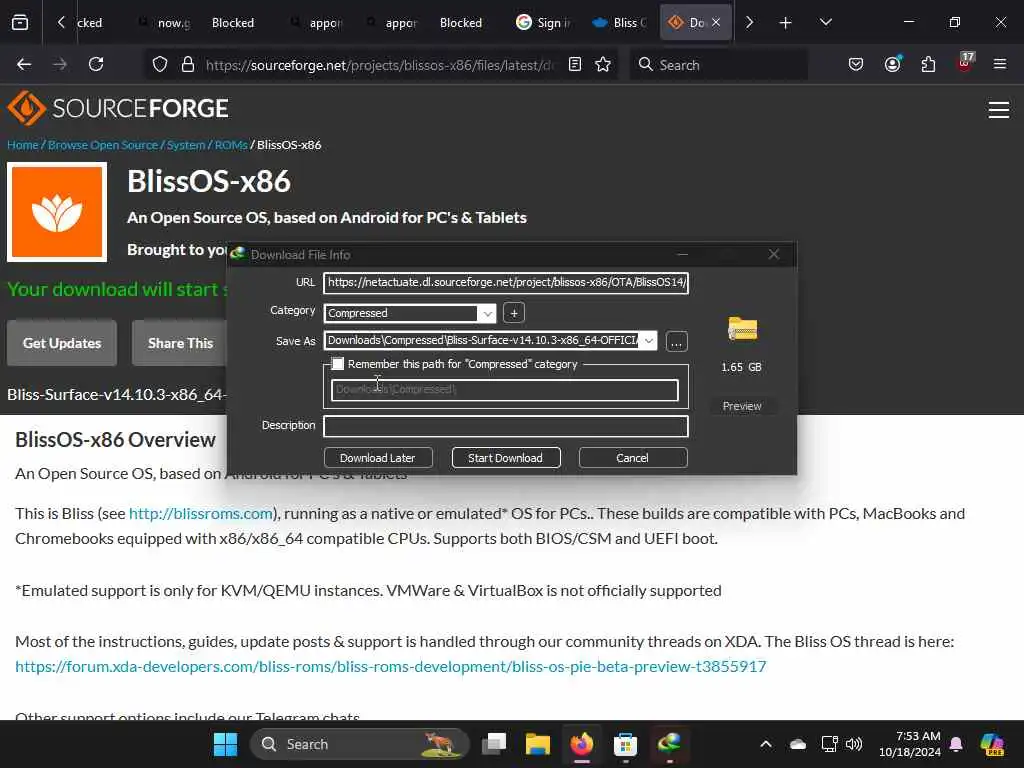The width and height of the screenshot is (1024, 768).
Task: Open the Extensions puzzle icon
Action: tap(928, 64)
